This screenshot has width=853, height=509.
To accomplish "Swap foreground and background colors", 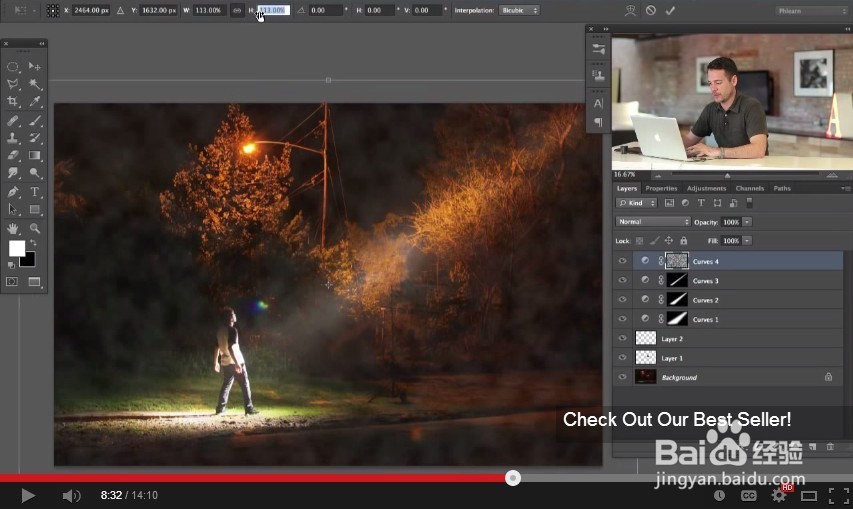I will (x=33, y=243).
